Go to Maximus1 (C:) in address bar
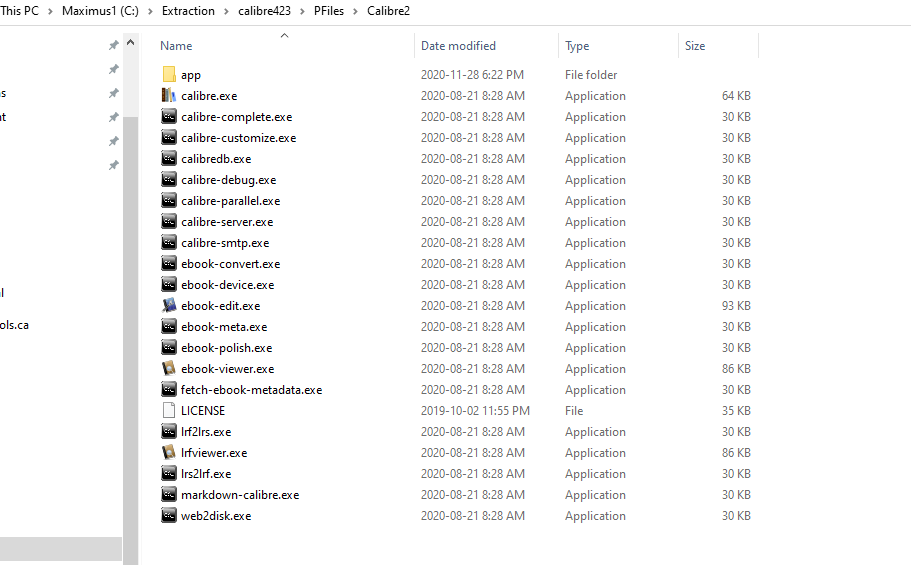Screen dimensions: 911x565 tap(100, 10)
